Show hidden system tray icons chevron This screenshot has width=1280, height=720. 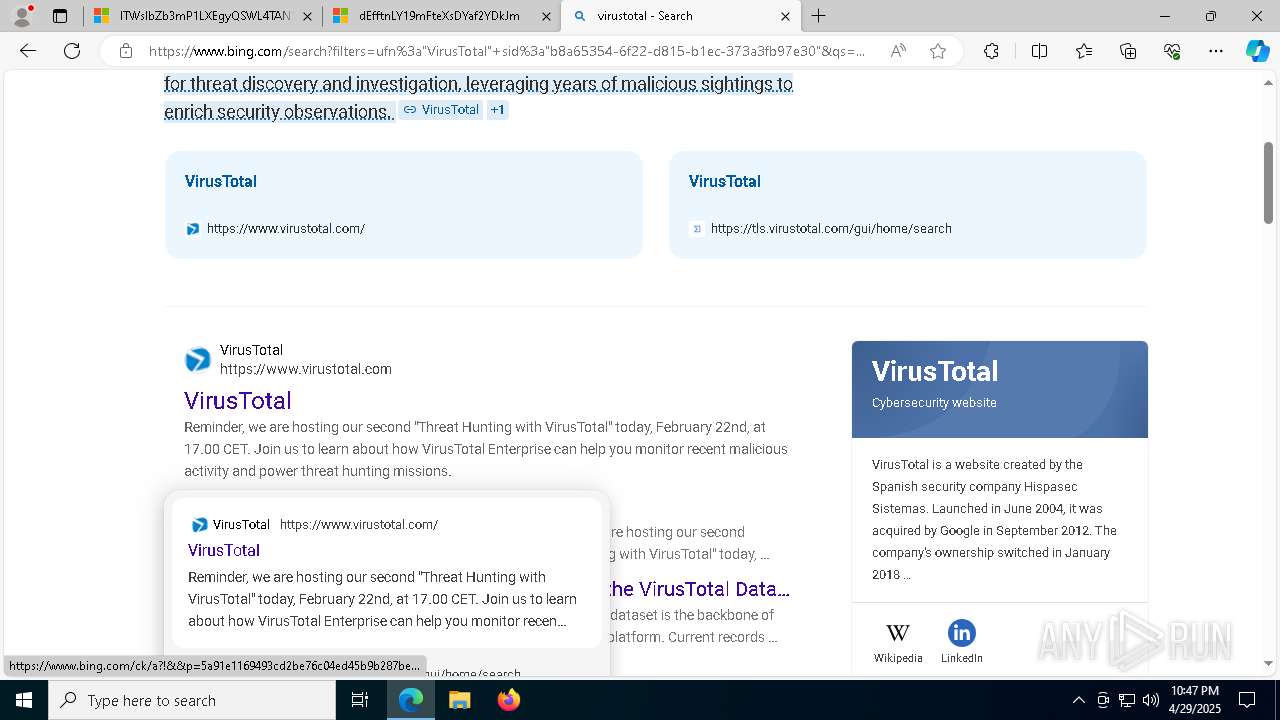[1078, 700]
